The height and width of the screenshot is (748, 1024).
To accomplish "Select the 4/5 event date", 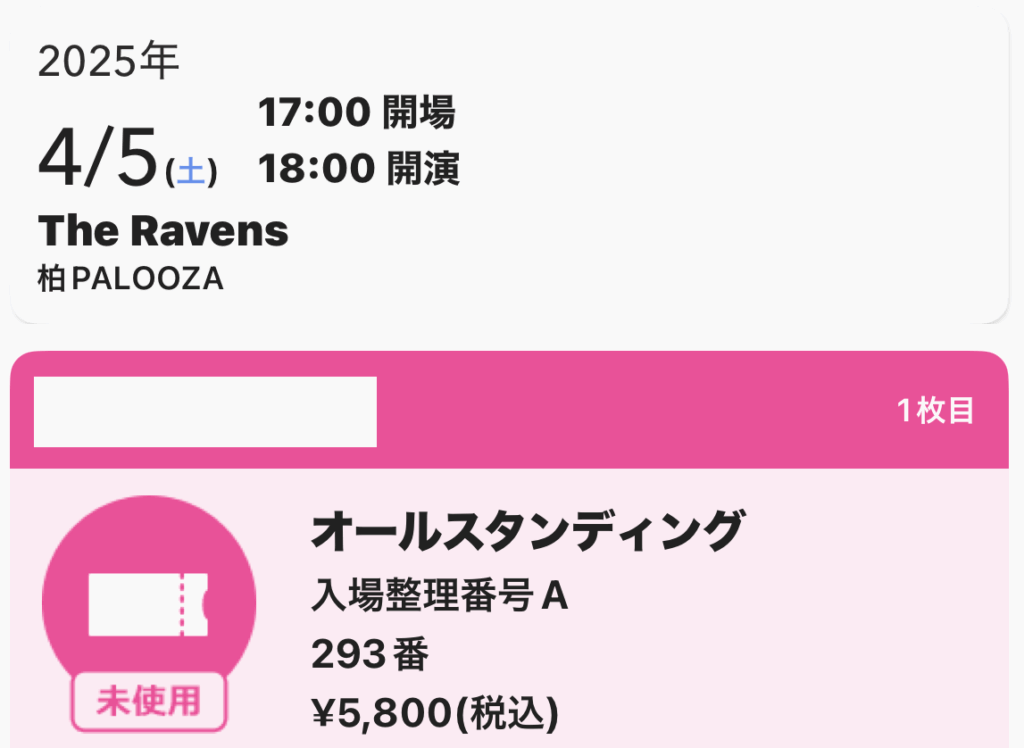I will 98,157.
